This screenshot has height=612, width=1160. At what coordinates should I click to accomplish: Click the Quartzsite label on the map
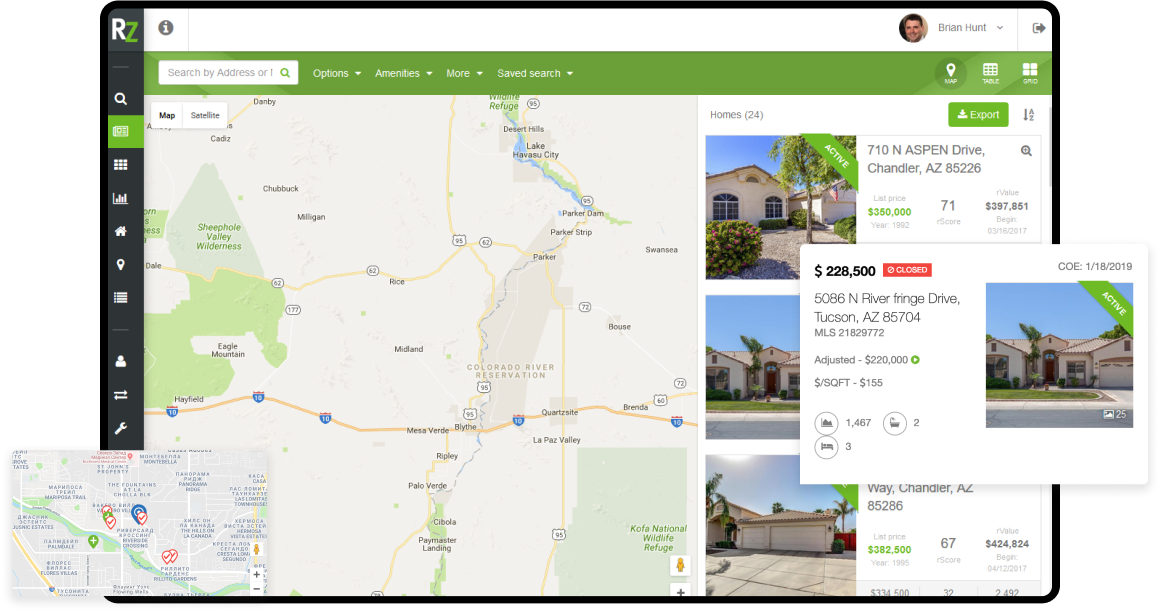pos(559,412)
